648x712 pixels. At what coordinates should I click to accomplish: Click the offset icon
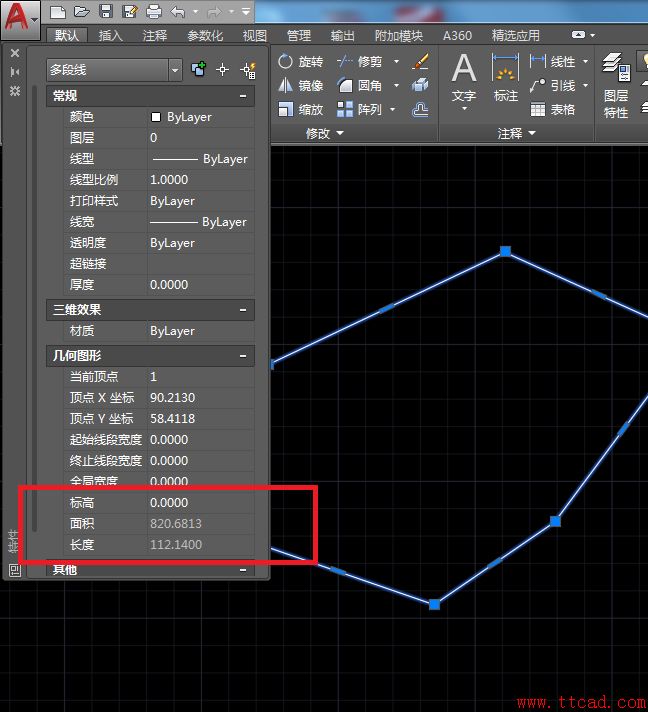(x=420, y=109)
